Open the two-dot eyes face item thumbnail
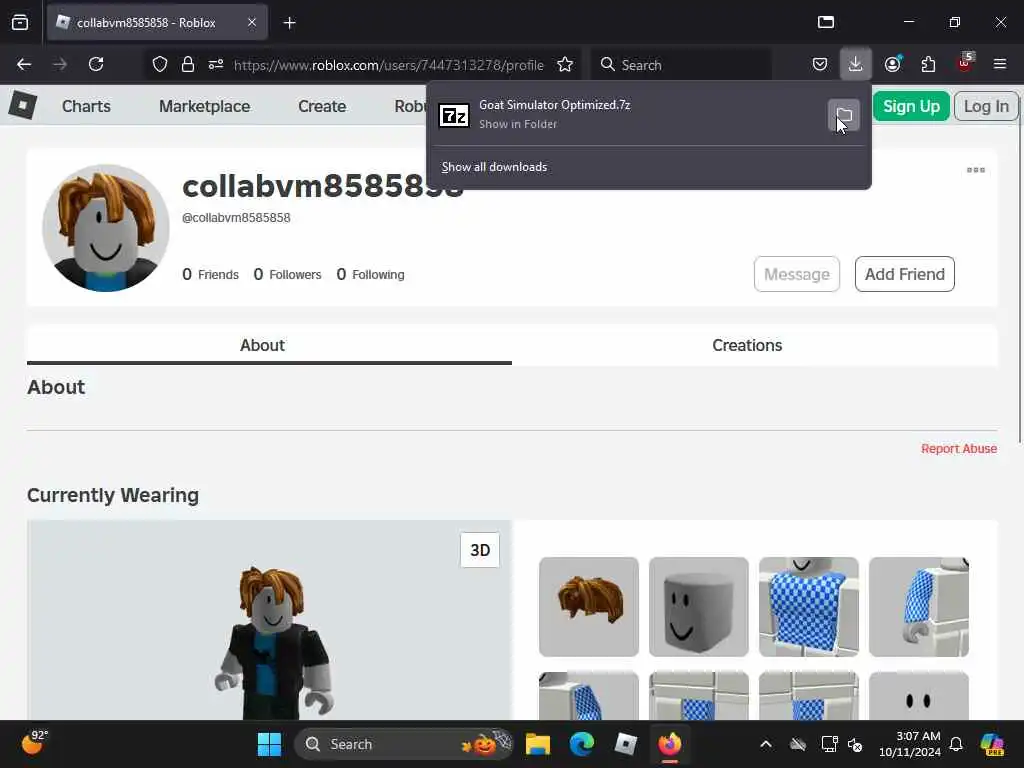 pos(919,696)
